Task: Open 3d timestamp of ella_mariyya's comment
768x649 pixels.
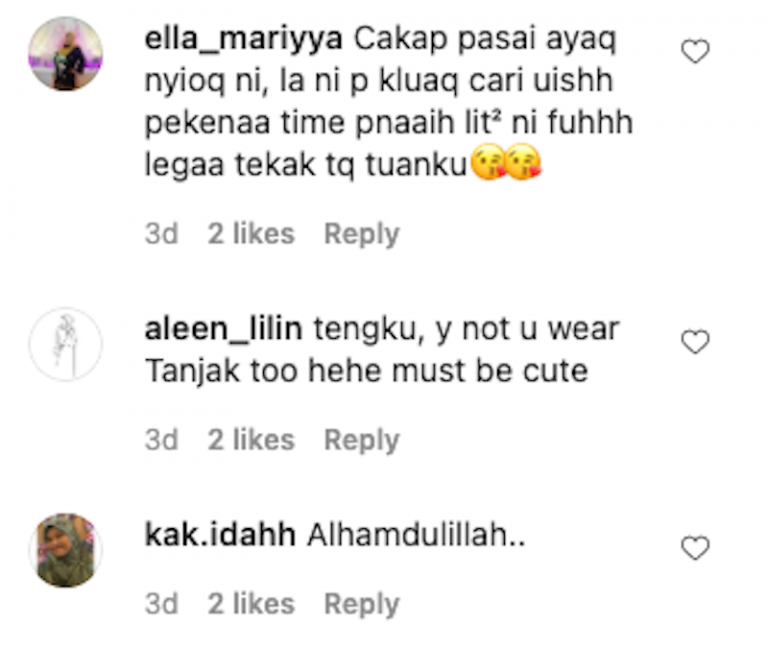Action: pos(161,234)
